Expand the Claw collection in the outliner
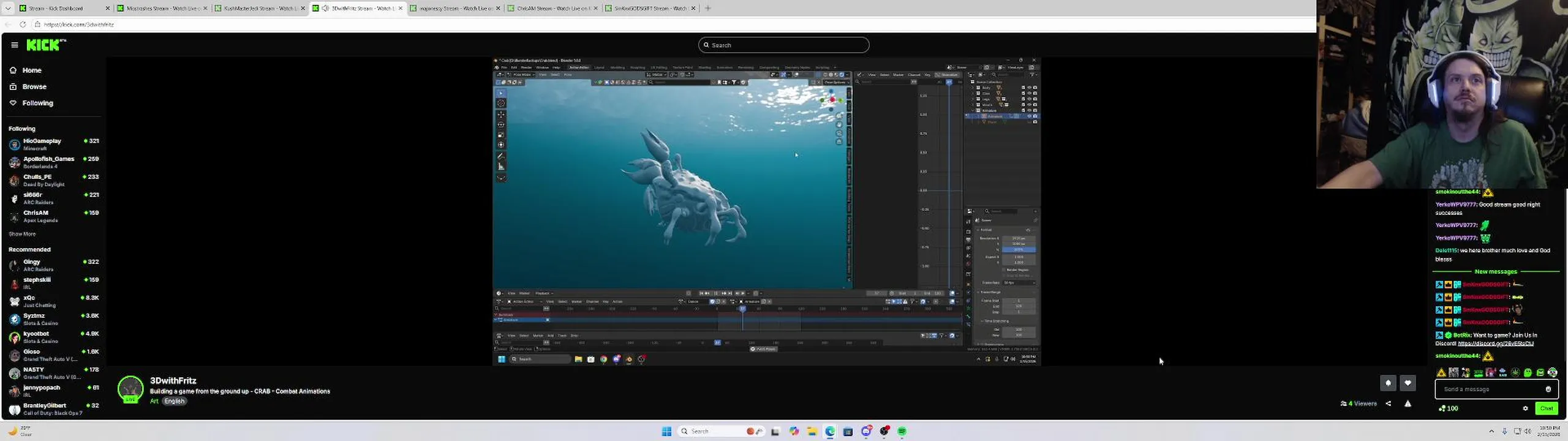 972,93
